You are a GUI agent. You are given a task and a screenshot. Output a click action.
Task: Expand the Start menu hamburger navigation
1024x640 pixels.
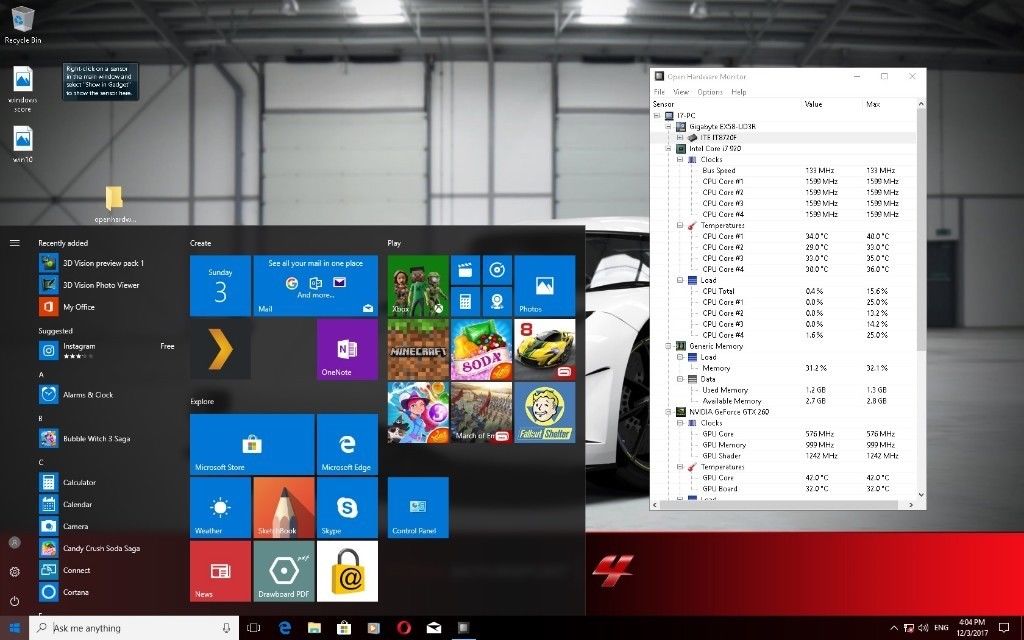14,243
